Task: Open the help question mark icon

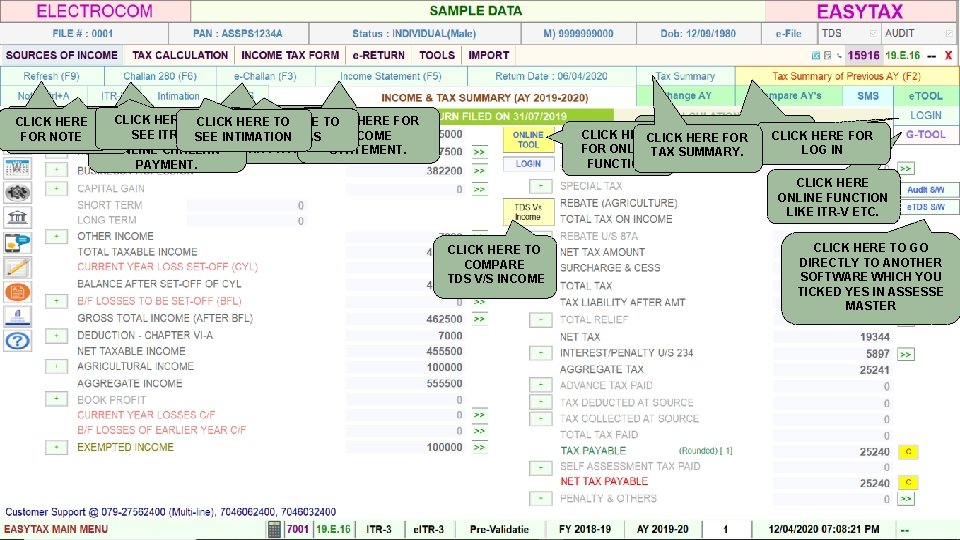Action: point(17,341)
